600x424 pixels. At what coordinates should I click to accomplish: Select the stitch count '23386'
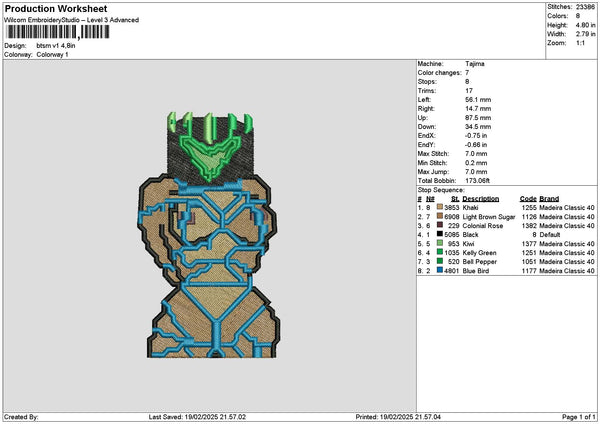(x=585, y=7)
